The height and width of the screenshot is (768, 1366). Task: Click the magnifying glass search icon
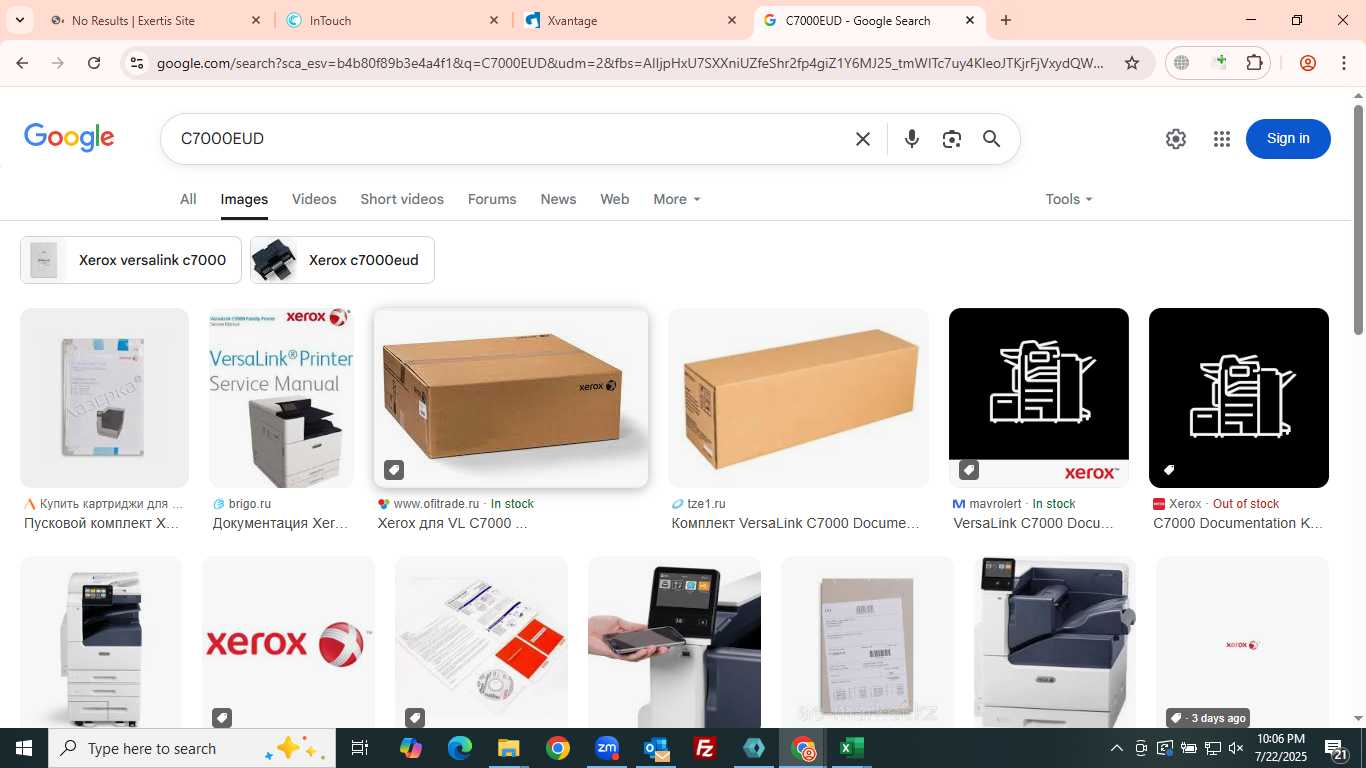pyautogui.click(x=991, y=139)
